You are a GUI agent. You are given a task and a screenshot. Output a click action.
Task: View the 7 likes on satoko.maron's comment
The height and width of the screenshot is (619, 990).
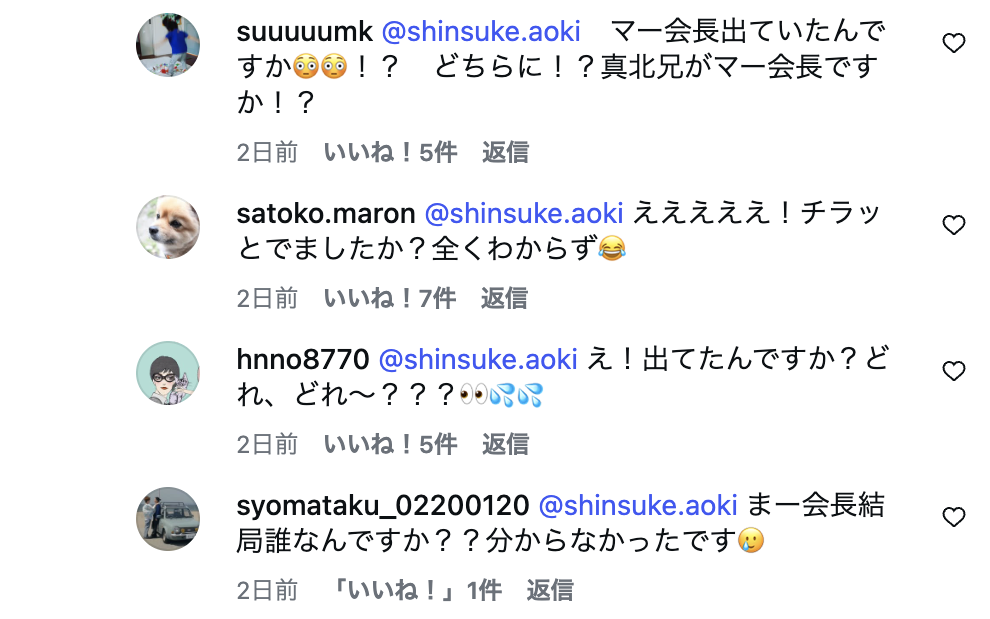point(390,298)
